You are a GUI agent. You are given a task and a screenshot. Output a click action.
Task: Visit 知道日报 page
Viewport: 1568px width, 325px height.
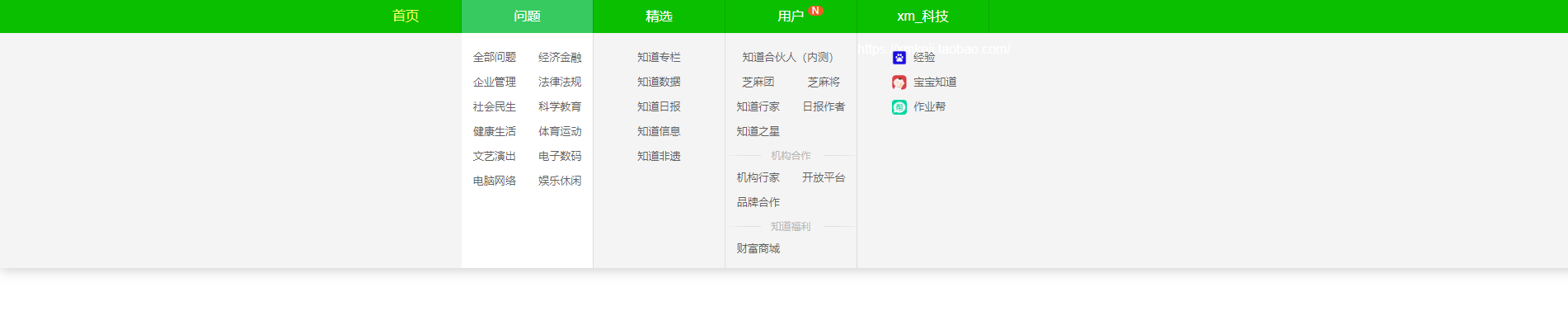[659, 106]
